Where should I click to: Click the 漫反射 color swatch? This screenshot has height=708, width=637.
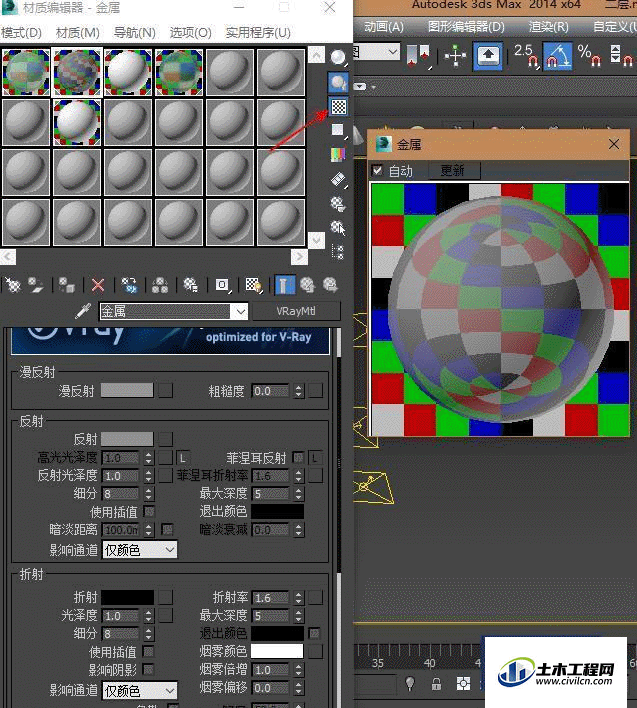point(127,391)
